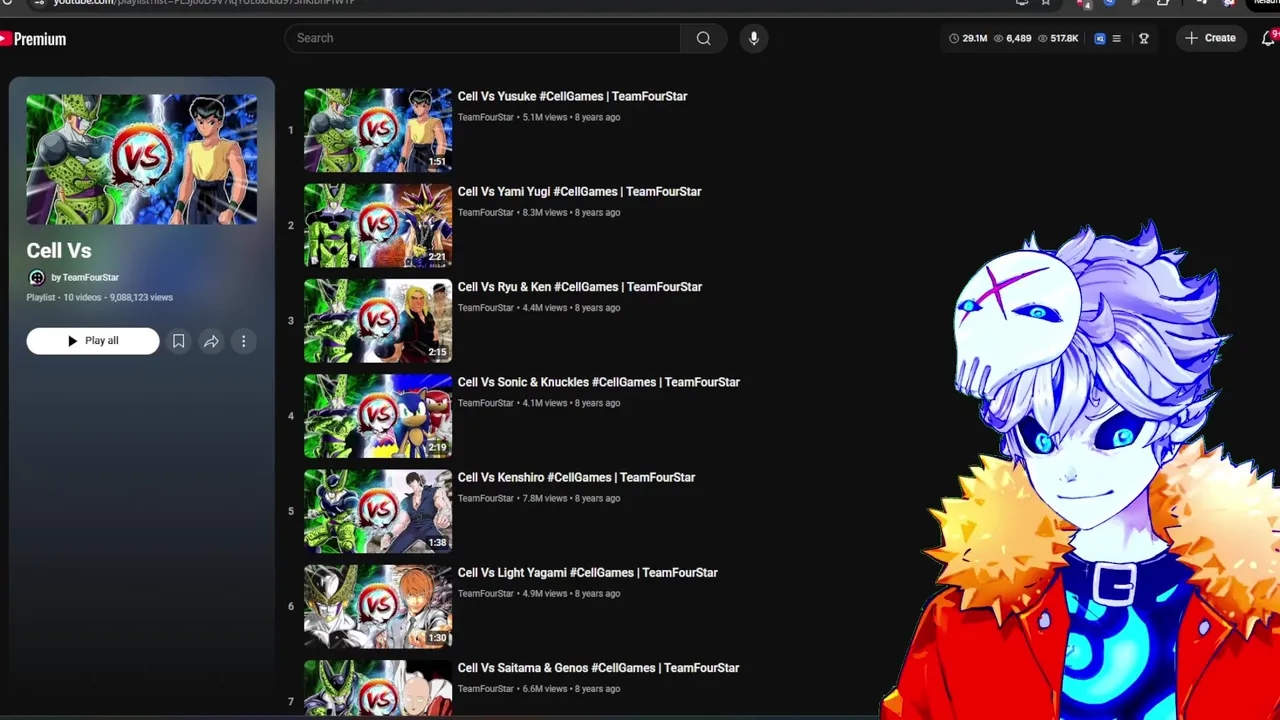The width and height of the screenshot is (1280, 720).
Task: Open the Cell Vs Saitama & Genos thumbnail
Action: tap(378, 688)
